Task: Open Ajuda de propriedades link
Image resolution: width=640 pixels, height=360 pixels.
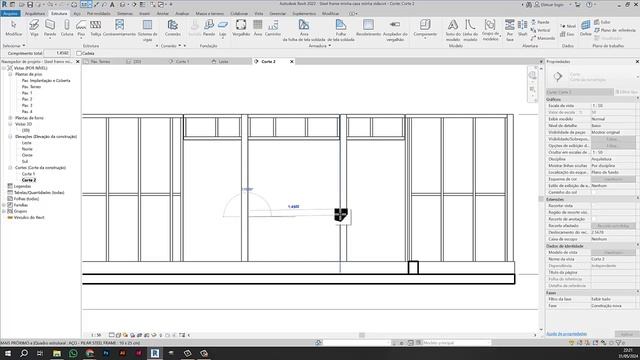Action: (567, 334)
